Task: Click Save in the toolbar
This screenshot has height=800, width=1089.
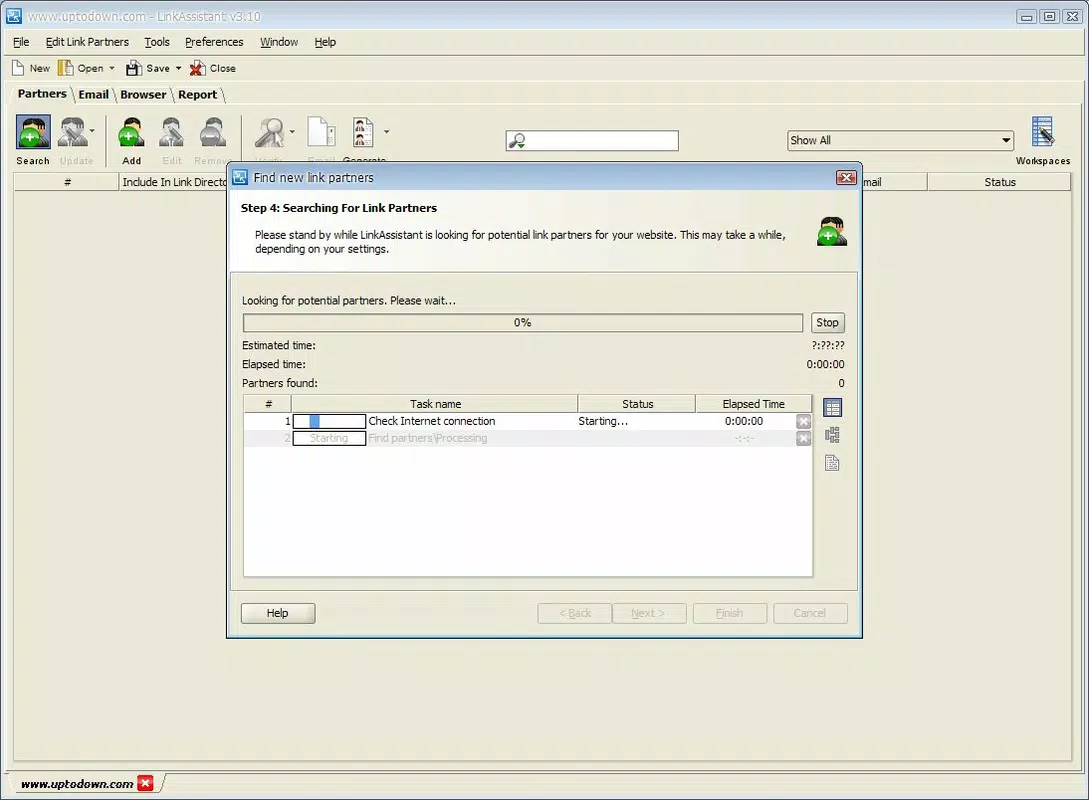Action: click(x=148, y=68)
